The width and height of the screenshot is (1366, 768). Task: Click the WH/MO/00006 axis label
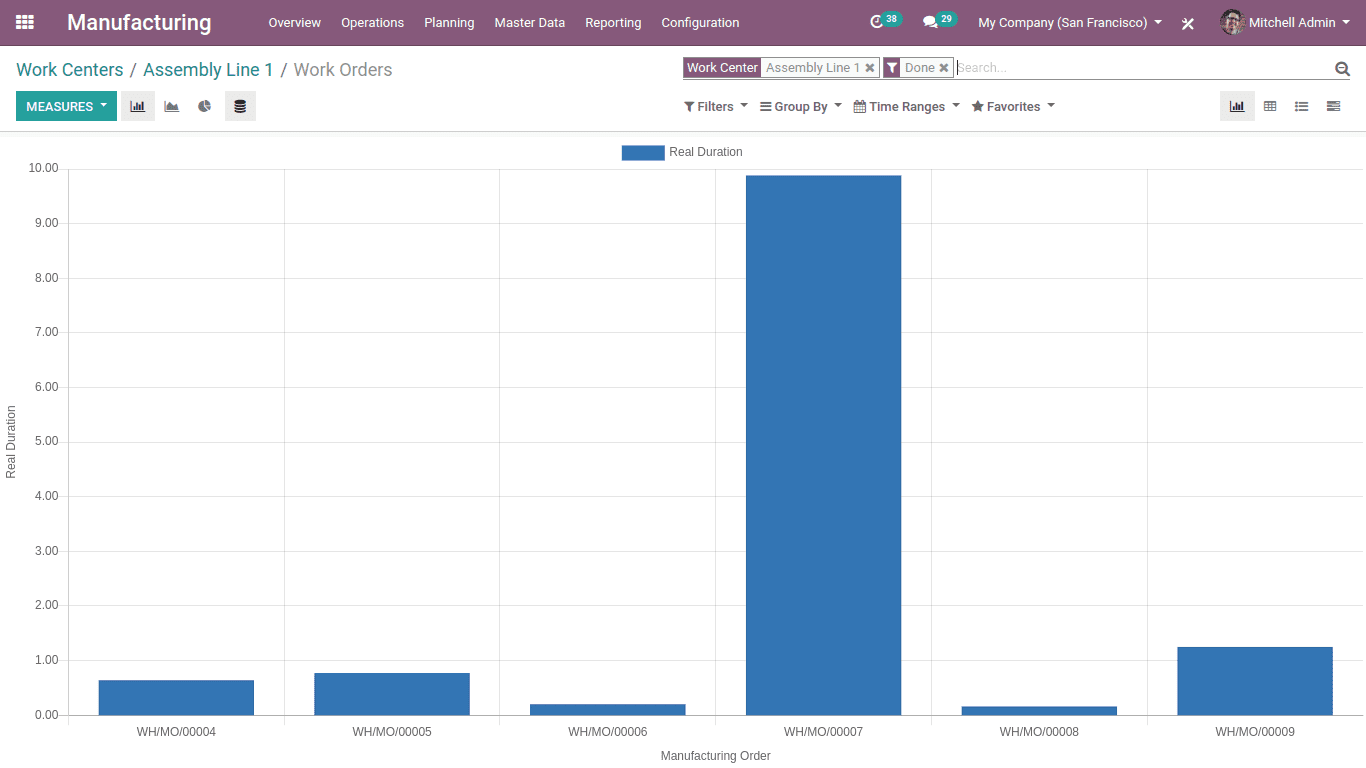[x=608, y=732]
